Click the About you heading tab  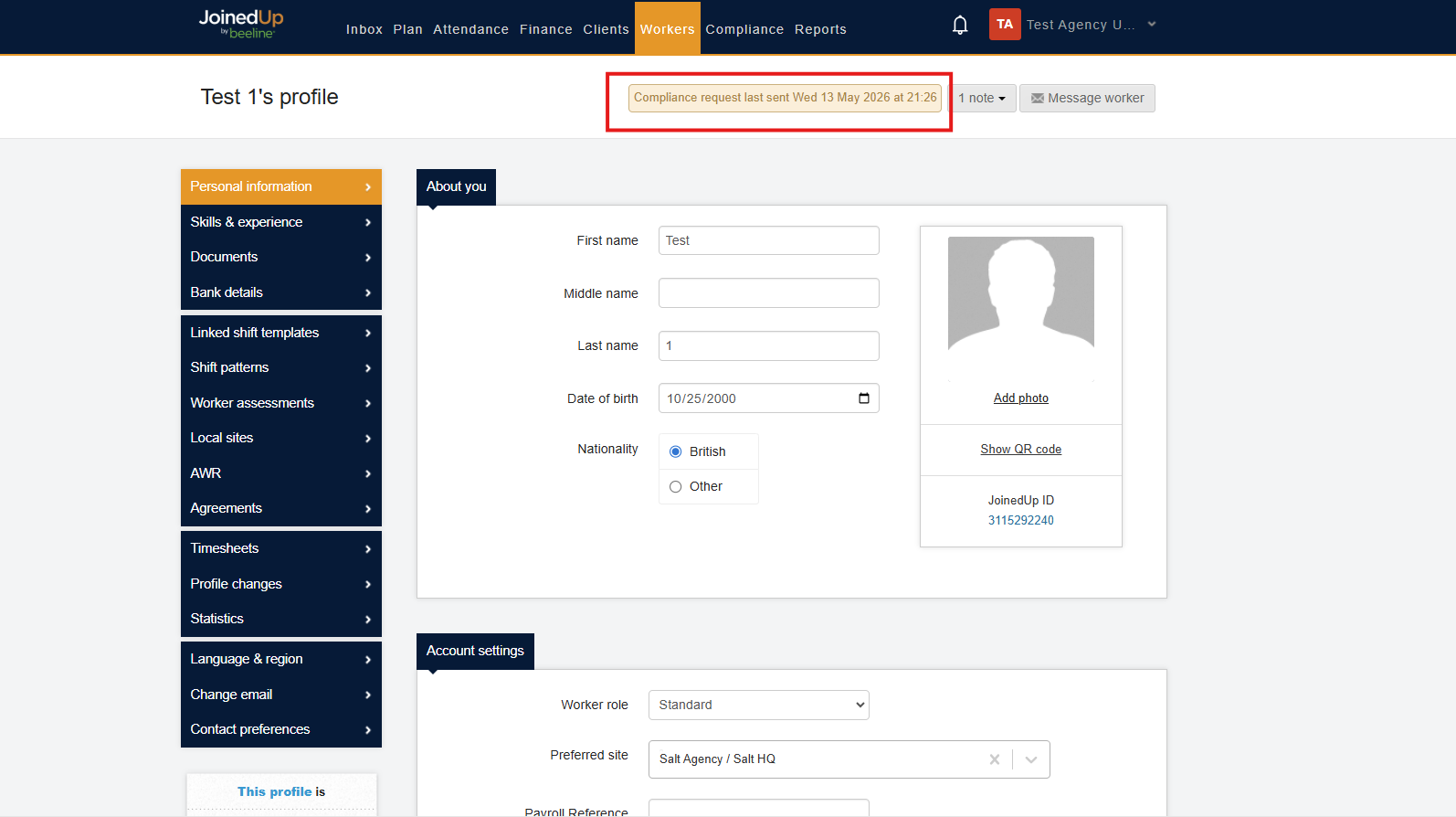(457, 186)
